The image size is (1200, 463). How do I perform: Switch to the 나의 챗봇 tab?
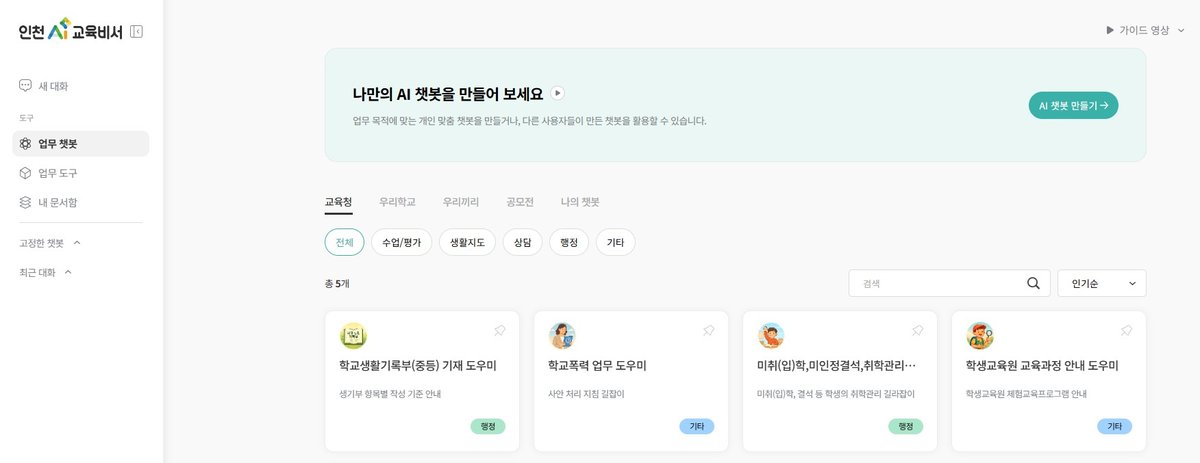pos(580,202)
